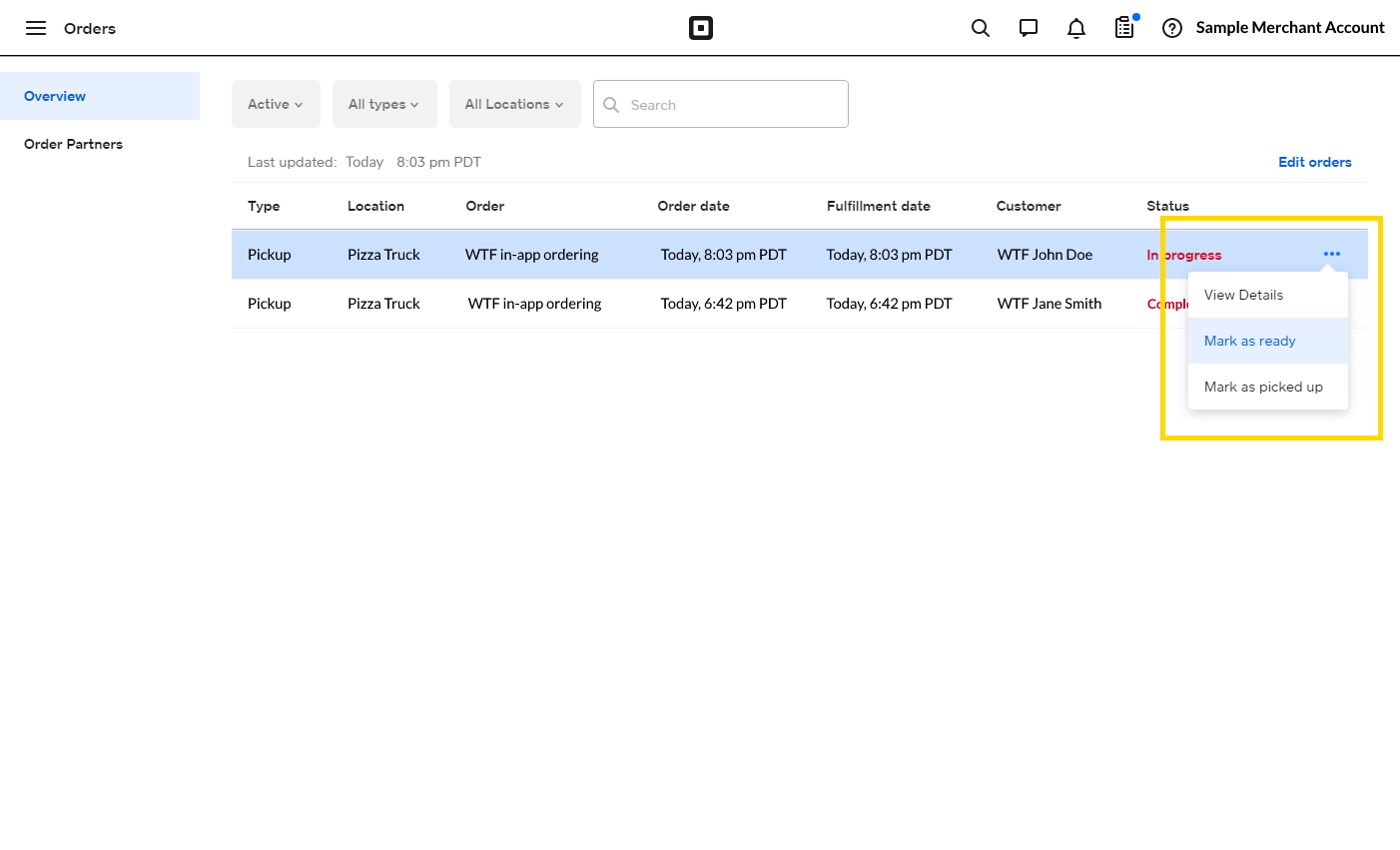Go to Overview in the sidebar
This screenshot has width=1400, height=850.
[100, 96]
